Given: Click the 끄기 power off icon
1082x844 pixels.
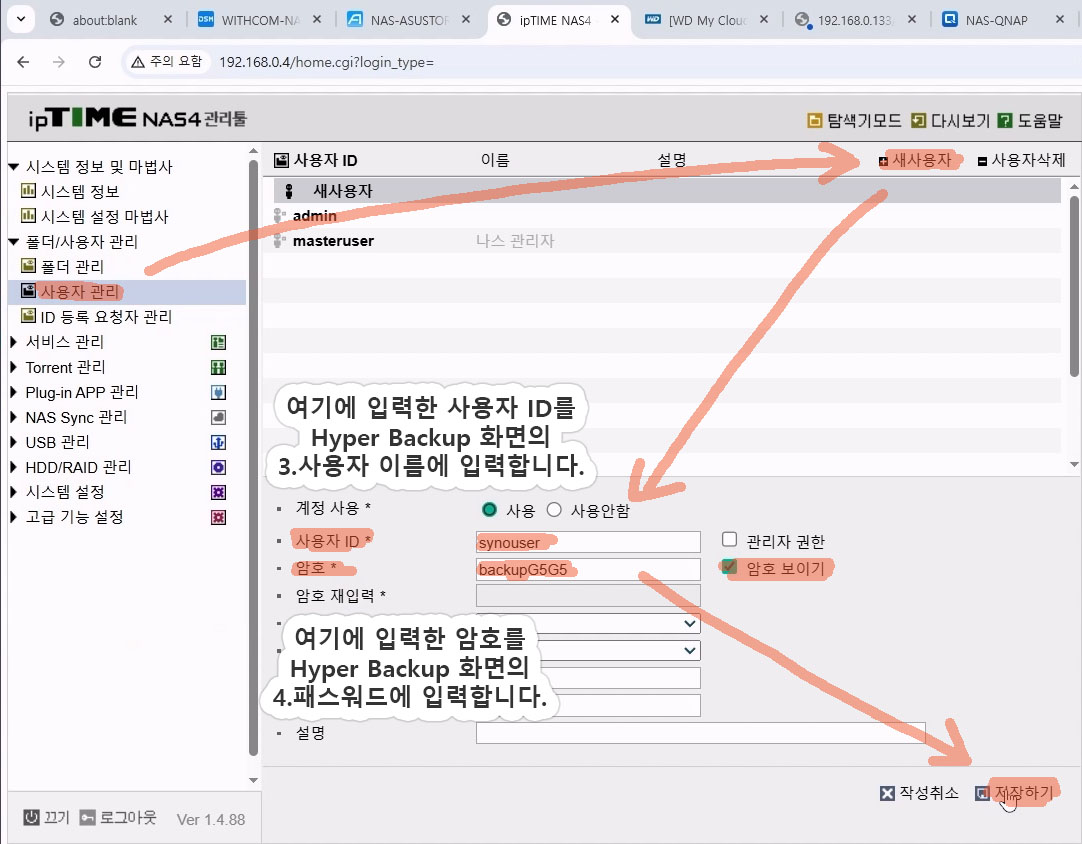Looking at the screenshot, I should coord(31,817).
